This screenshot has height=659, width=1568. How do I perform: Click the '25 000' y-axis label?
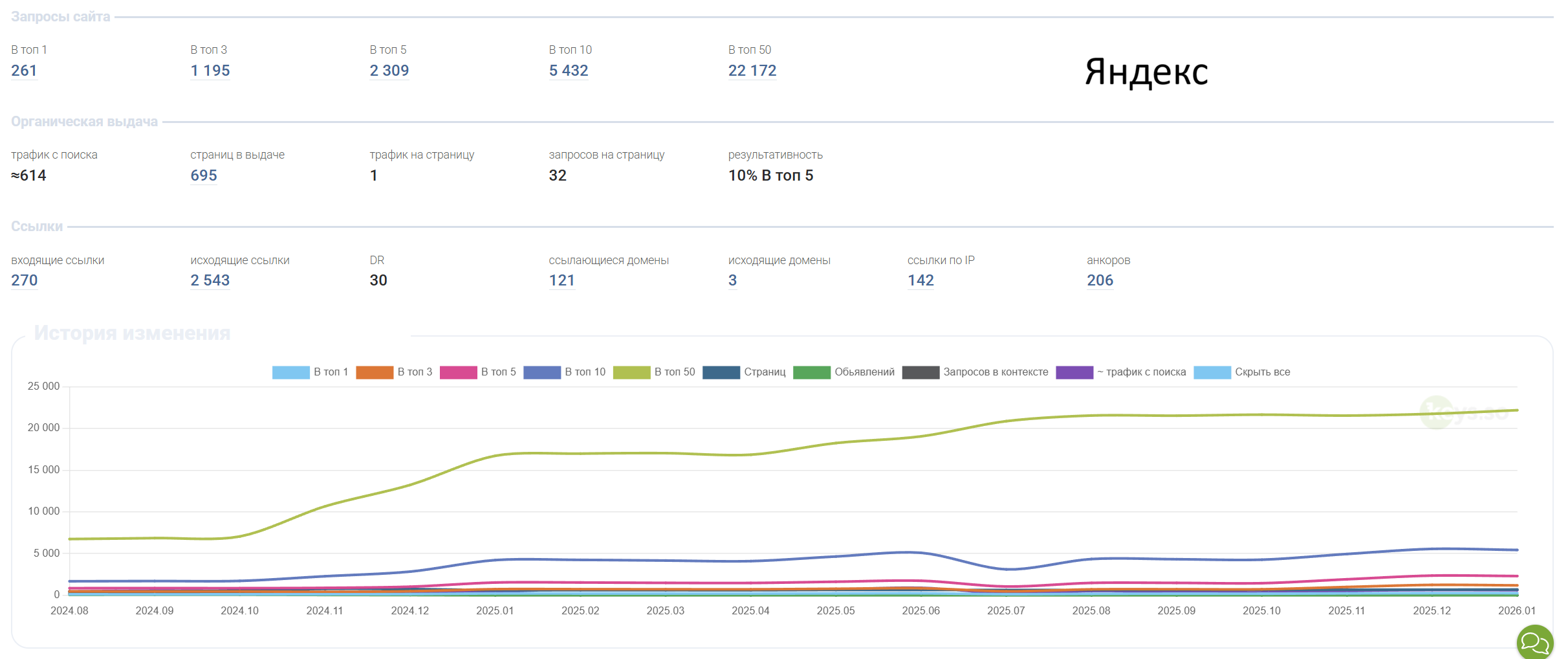[43, 386]
